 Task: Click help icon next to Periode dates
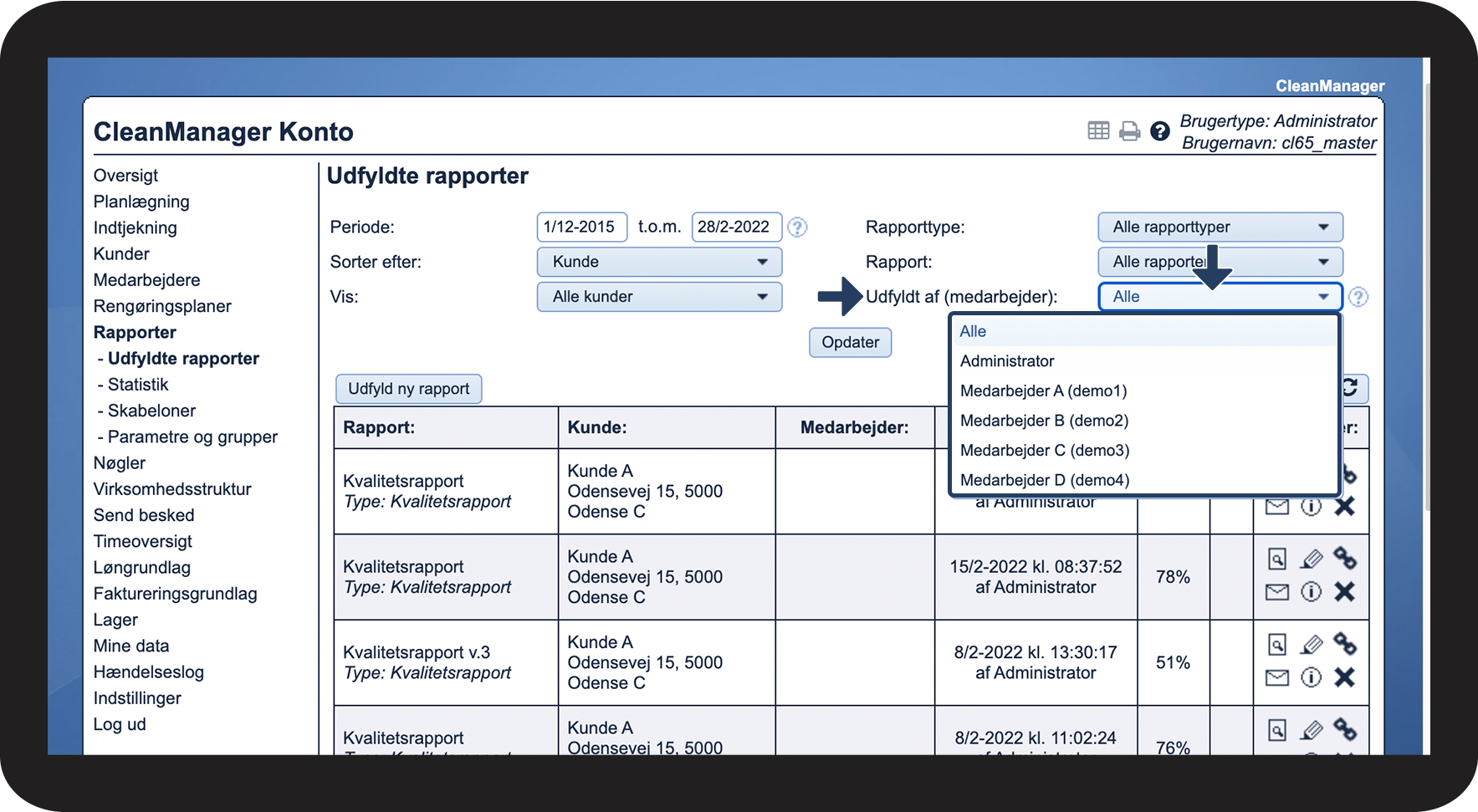(797, 227)
